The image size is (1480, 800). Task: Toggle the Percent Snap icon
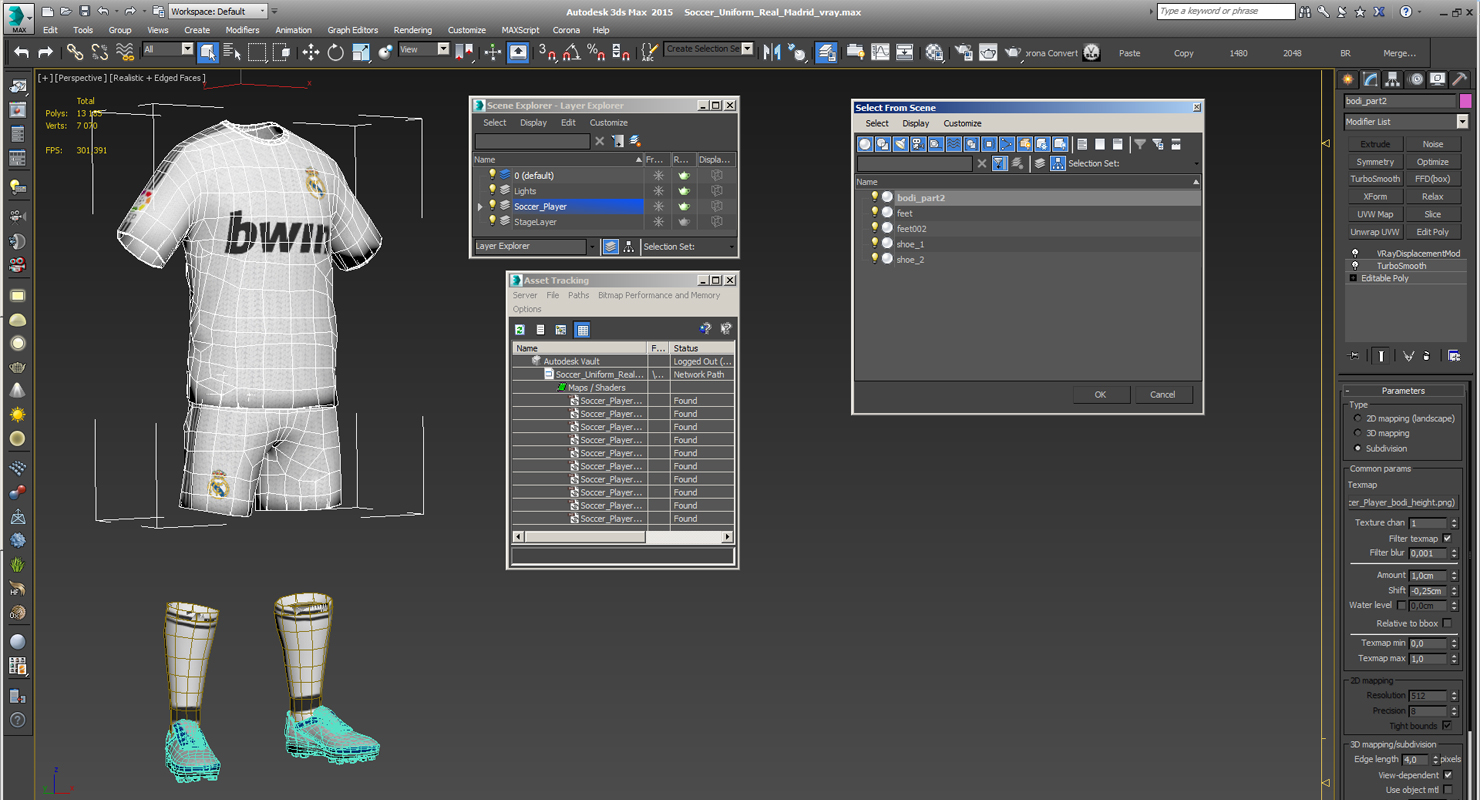tap(596, 52)
